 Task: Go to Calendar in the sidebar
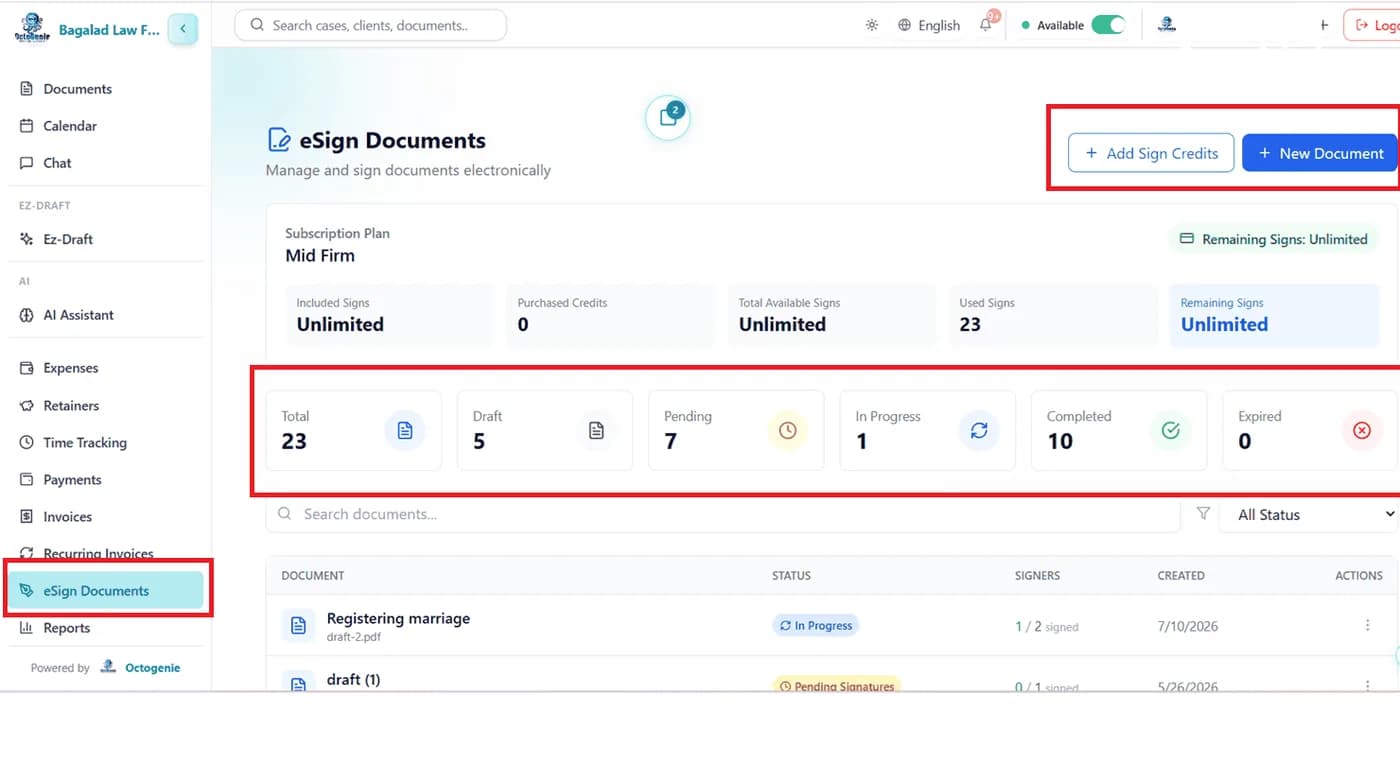click(106, 126)
